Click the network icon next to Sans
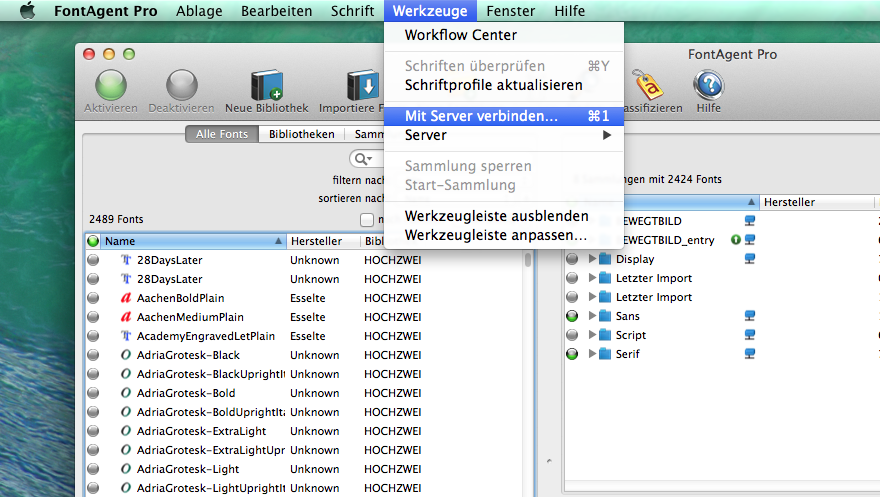The width and height of the screenshot is (880, 497). tap(750, 316)
